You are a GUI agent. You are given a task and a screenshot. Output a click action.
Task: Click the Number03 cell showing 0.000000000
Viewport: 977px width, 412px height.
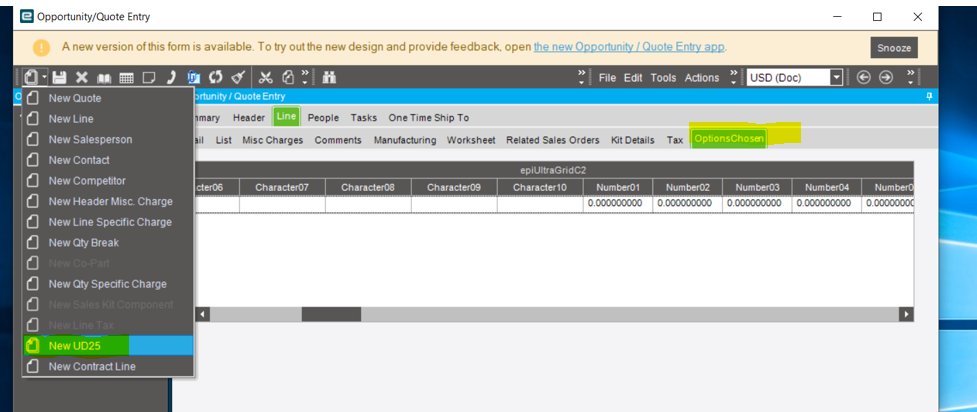tap(757, 203)
